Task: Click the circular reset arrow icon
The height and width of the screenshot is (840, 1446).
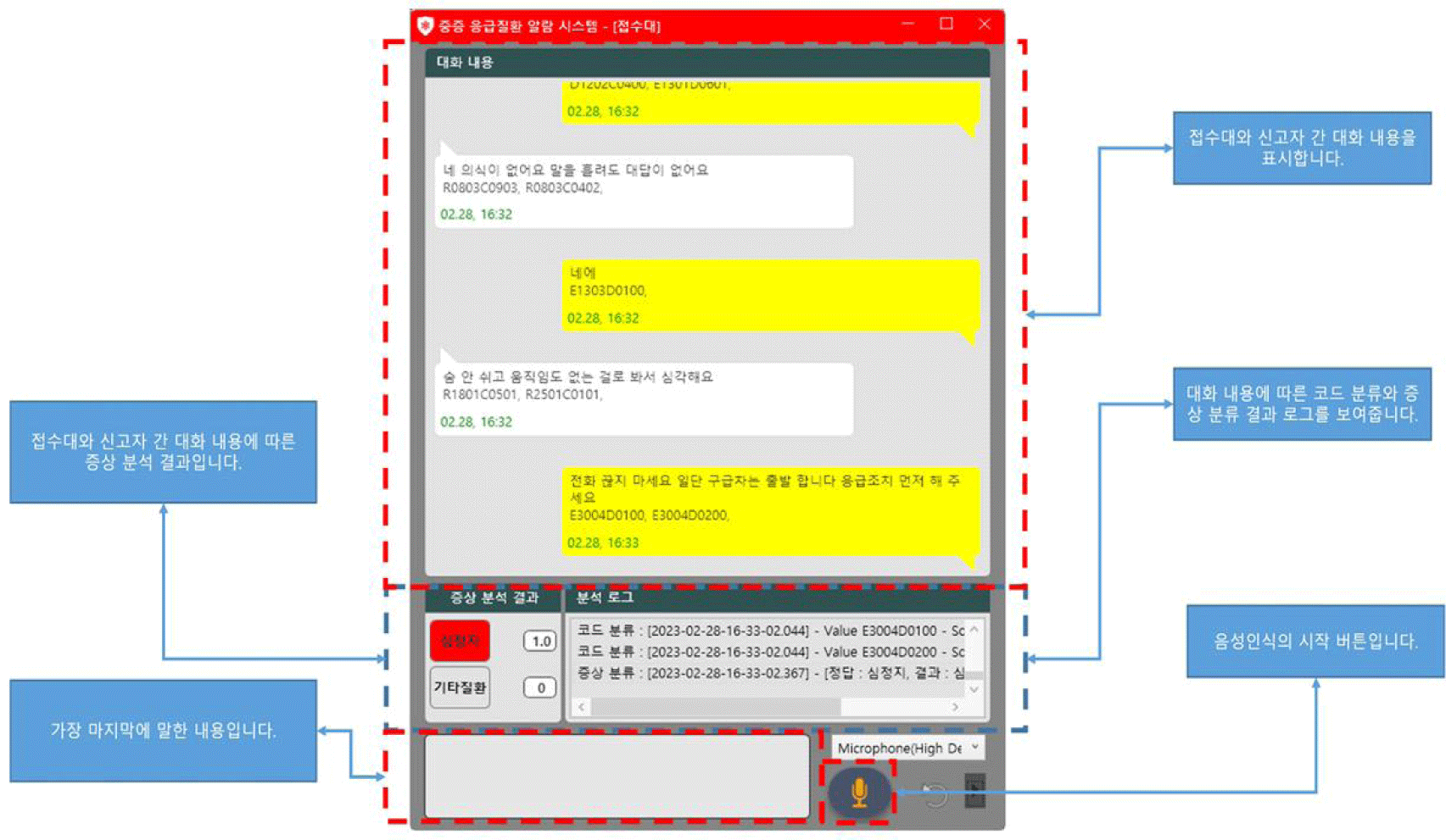Action: (935, 794)
